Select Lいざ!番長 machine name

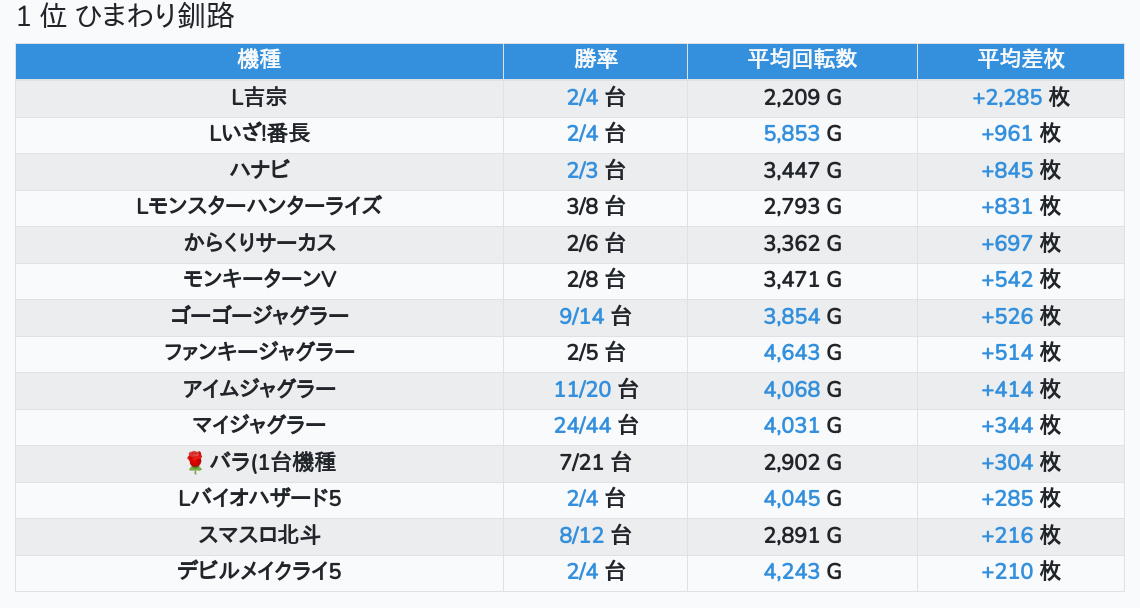point(260,134)
